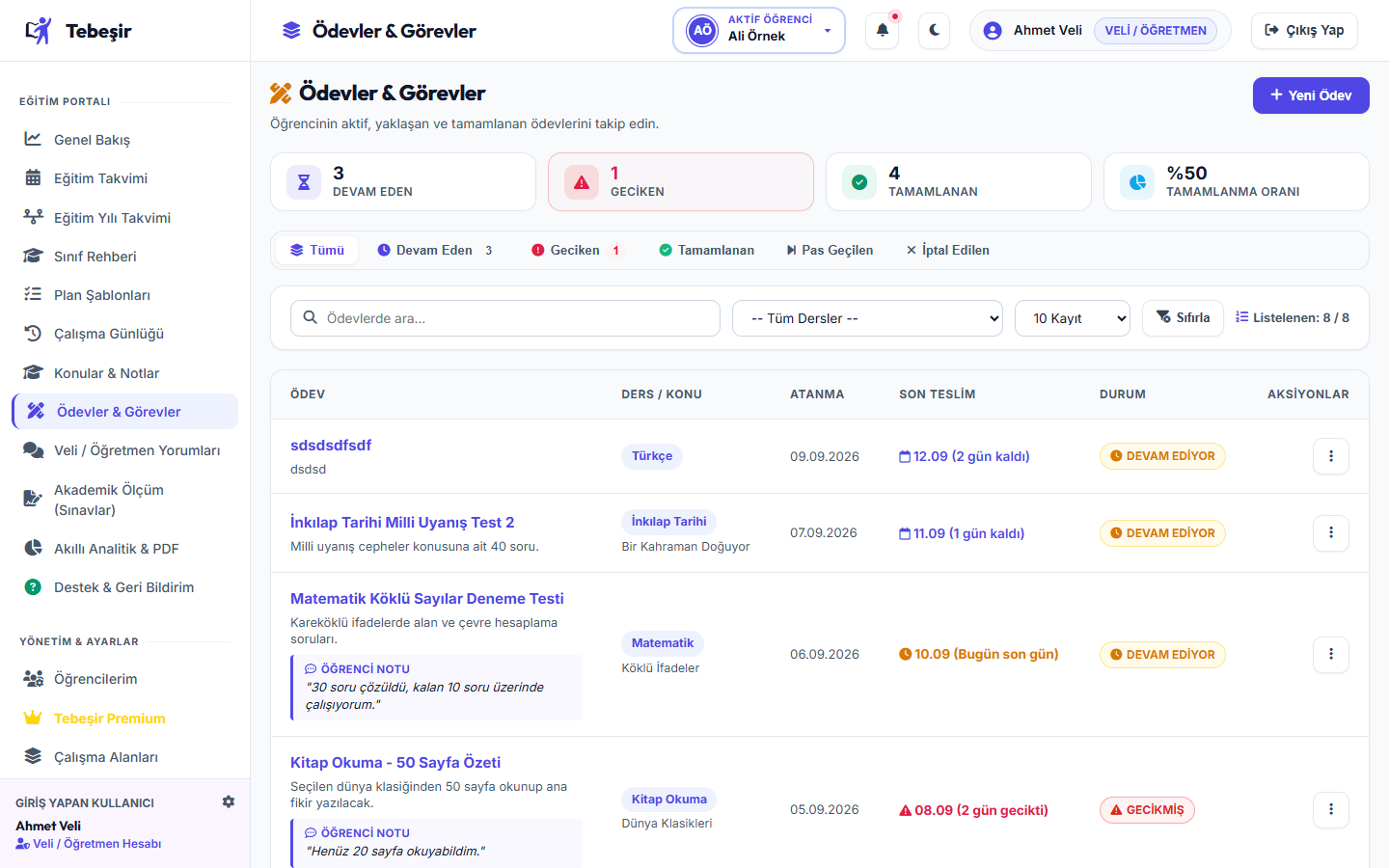Click the GECİKMİŞ status badge
Viewport: 1389px width, 868px height.
1147,810
